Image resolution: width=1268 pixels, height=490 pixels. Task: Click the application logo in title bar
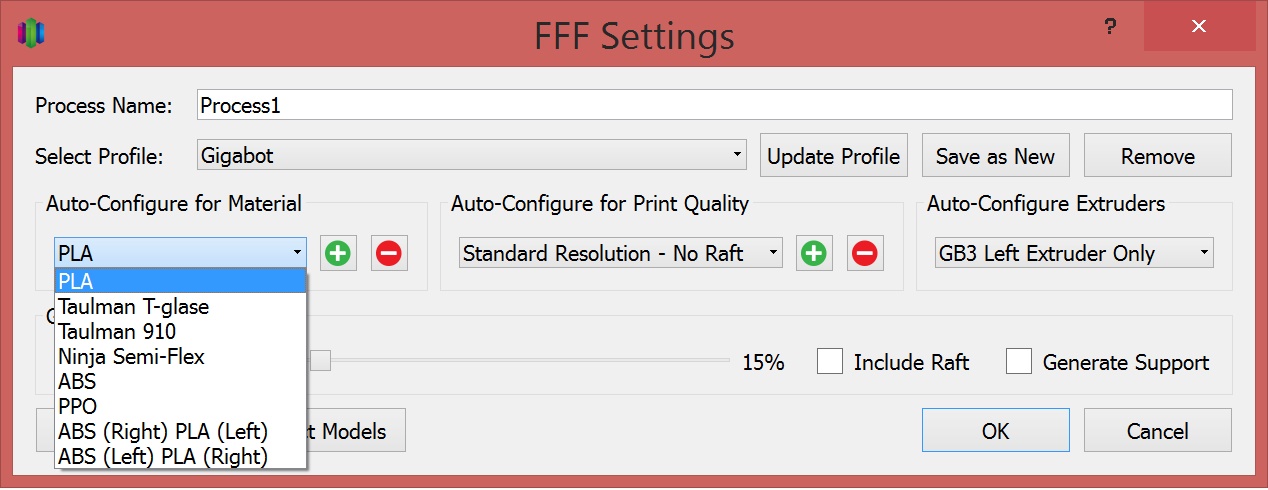32,32
